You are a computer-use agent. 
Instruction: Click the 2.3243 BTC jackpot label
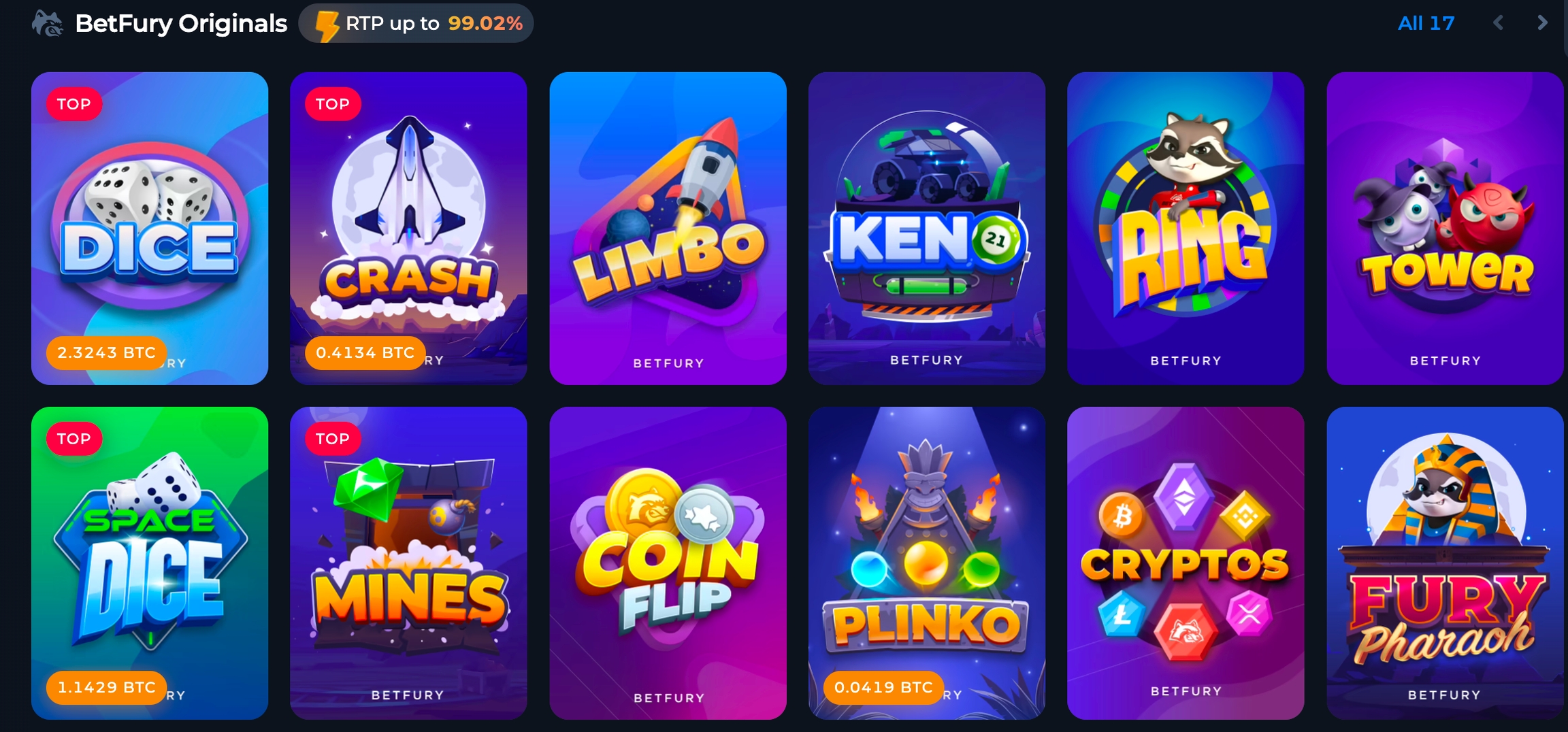click(106, 352)
